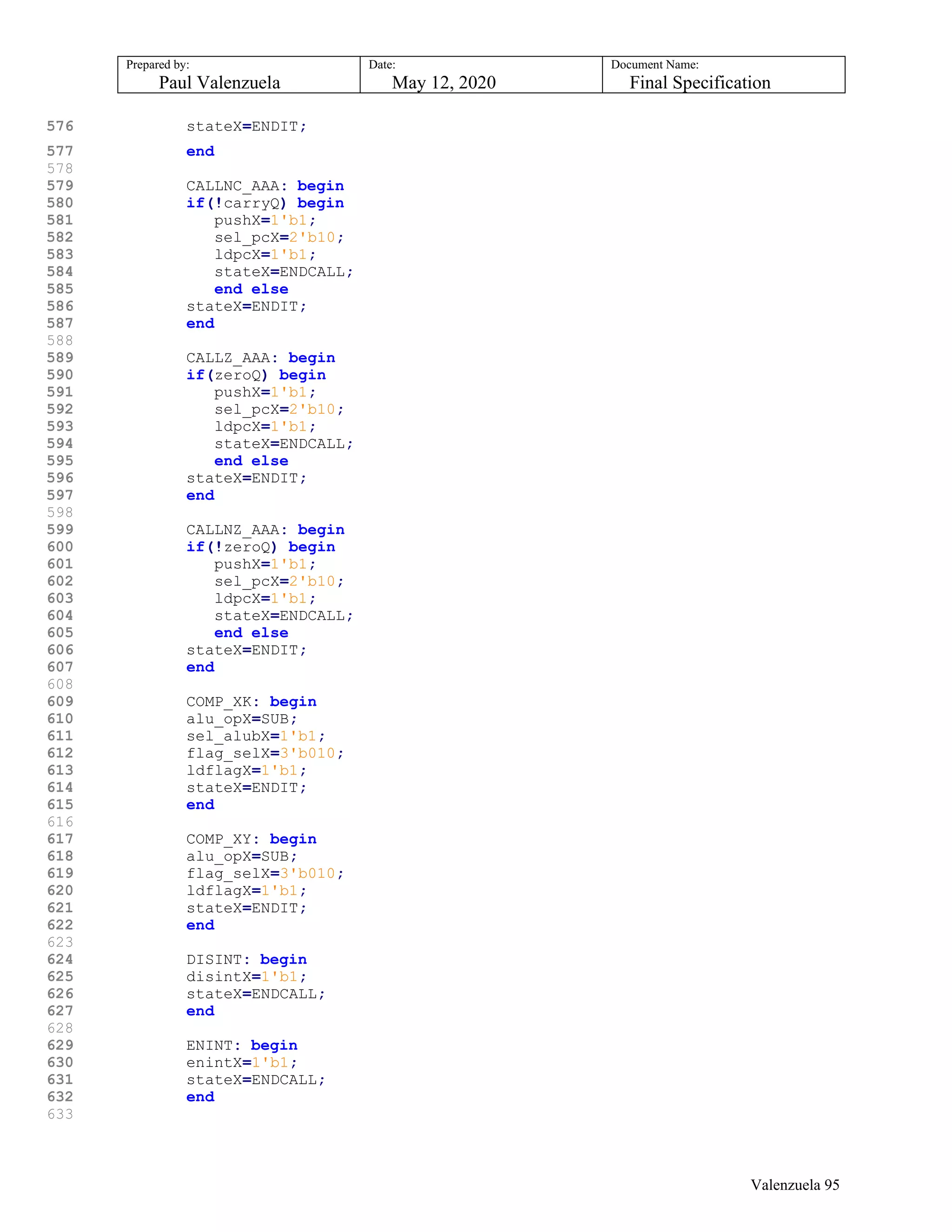Click end else on line 605
The image size is (952, 1232).
(x=251, y=633)
